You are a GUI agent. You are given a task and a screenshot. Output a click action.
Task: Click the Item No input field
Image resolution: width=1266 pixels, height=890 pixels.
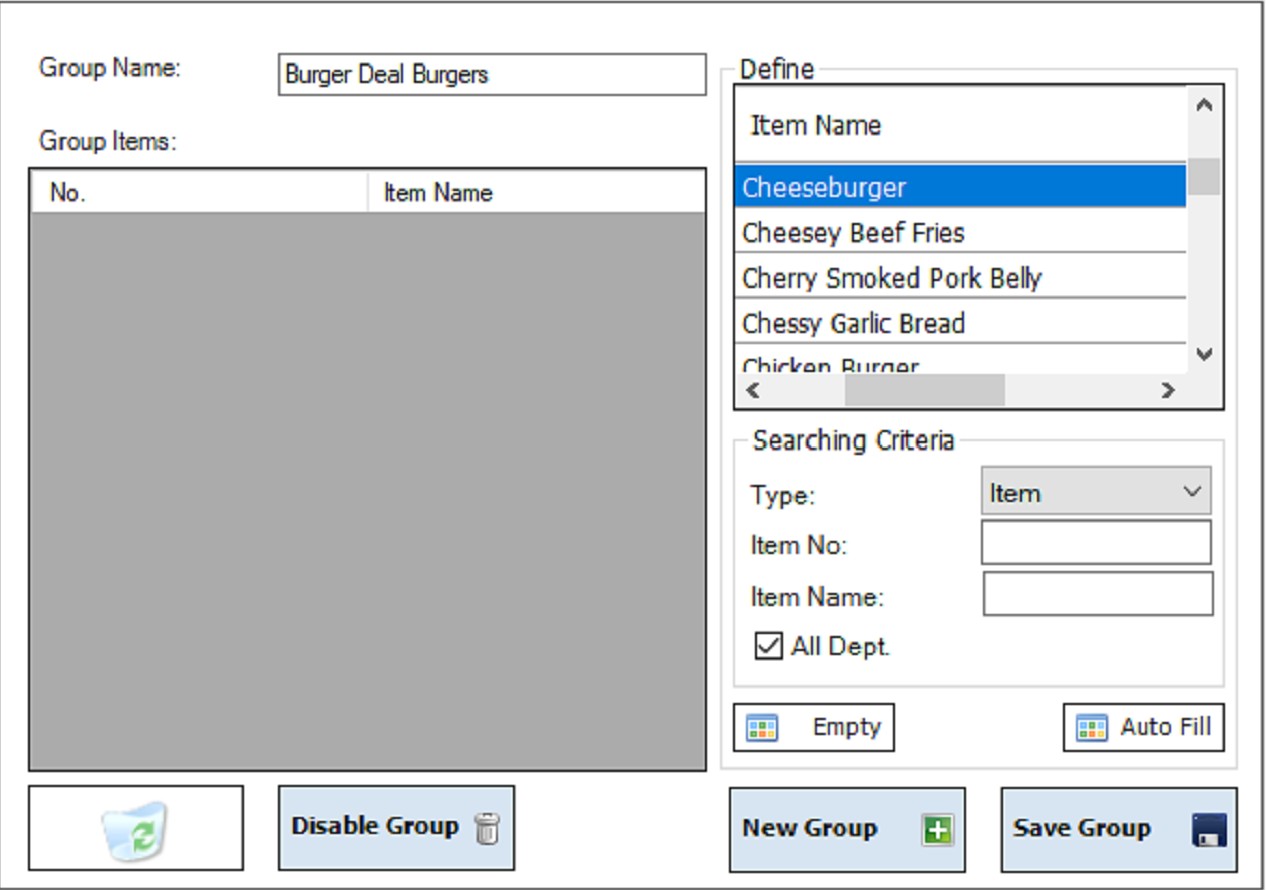click(x=1095, y=543)
